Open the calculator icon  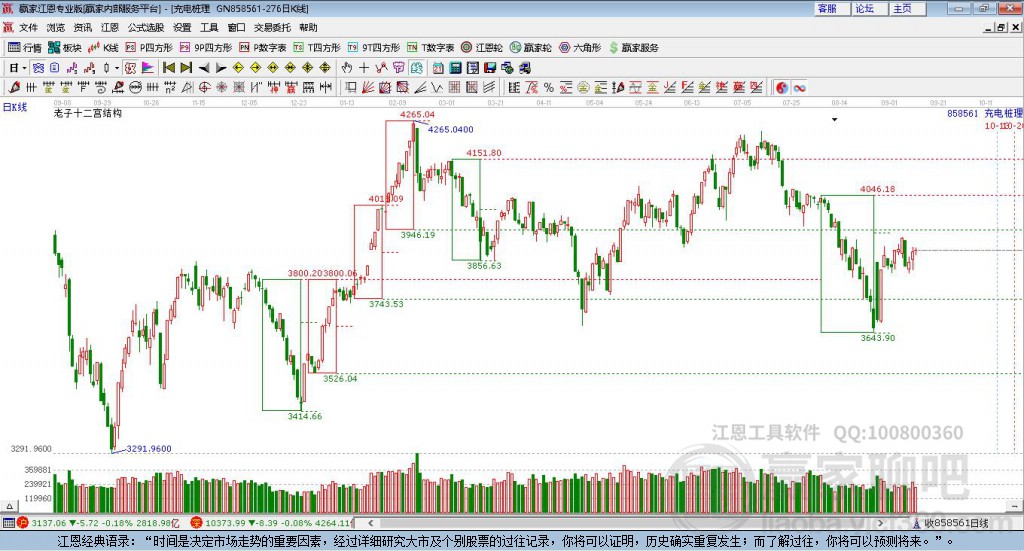click(456, 68)
